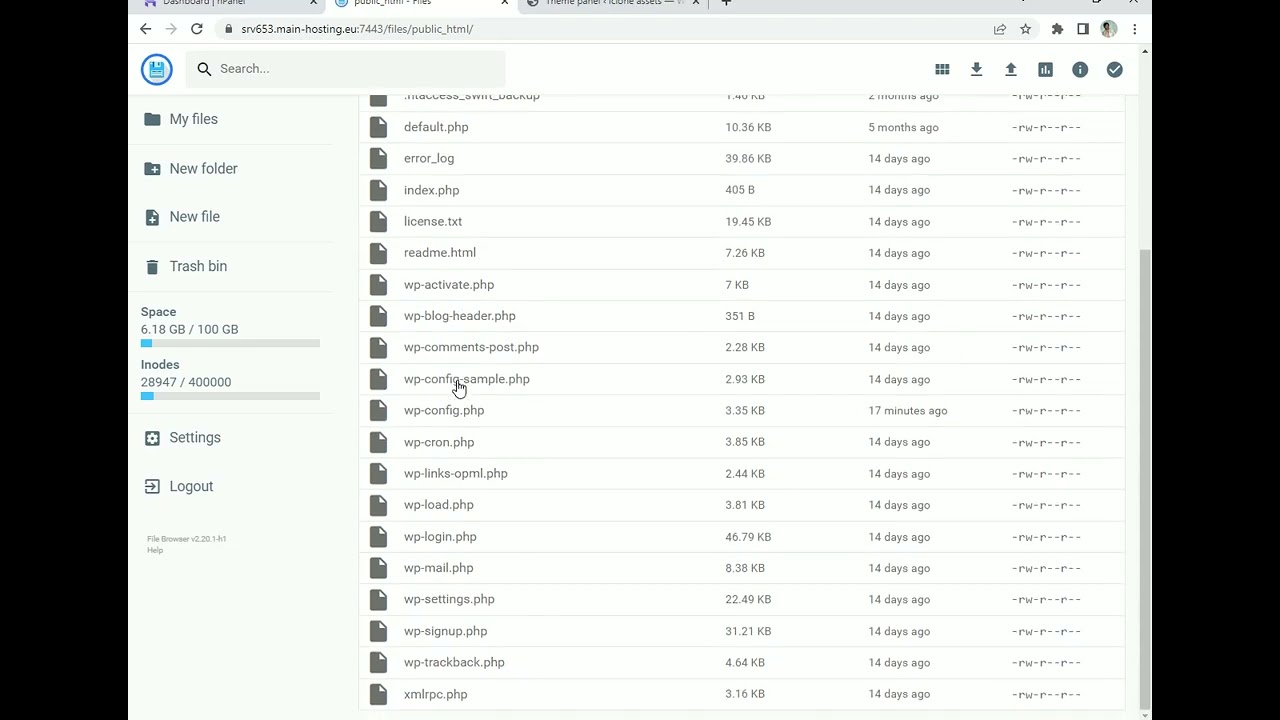1280x720 pixels.
Task: Click the file icon beside wp-login.php
Action: point(378,536)
